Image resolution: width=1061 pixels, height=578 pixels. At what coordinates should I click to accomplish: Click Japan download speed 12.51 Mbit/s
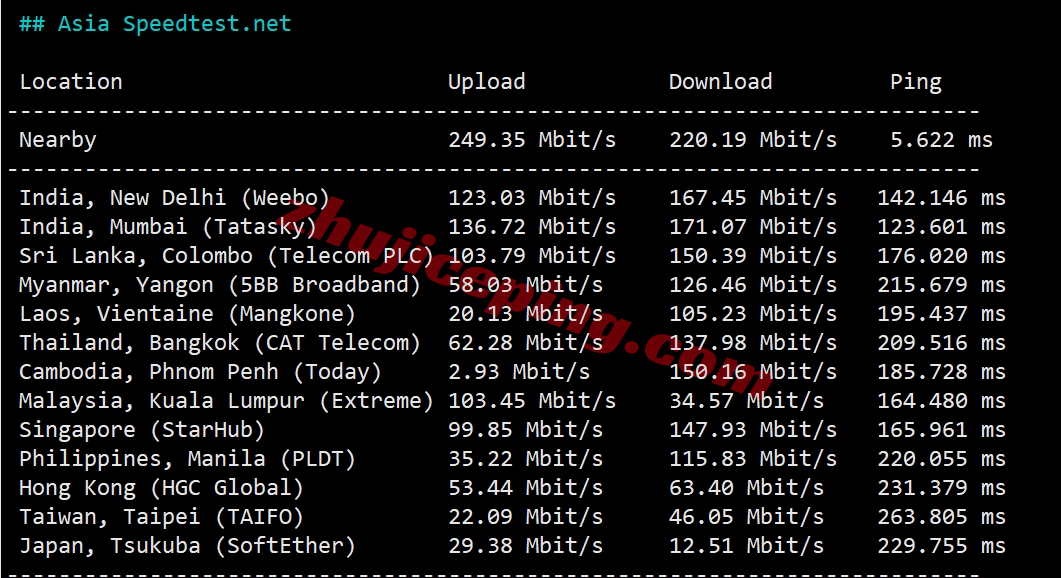coord(746,546)
